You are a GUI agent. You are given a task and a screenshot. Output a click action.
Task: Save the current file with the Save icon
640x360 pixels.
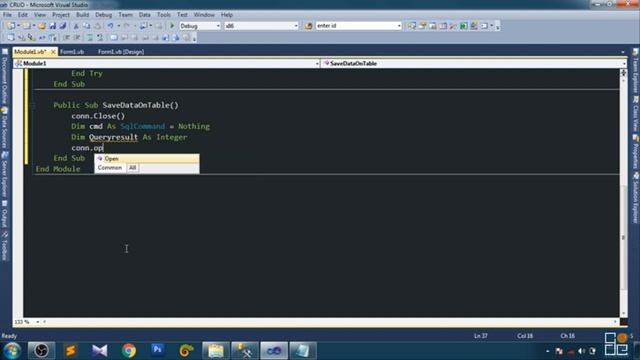tap(53, 26)
